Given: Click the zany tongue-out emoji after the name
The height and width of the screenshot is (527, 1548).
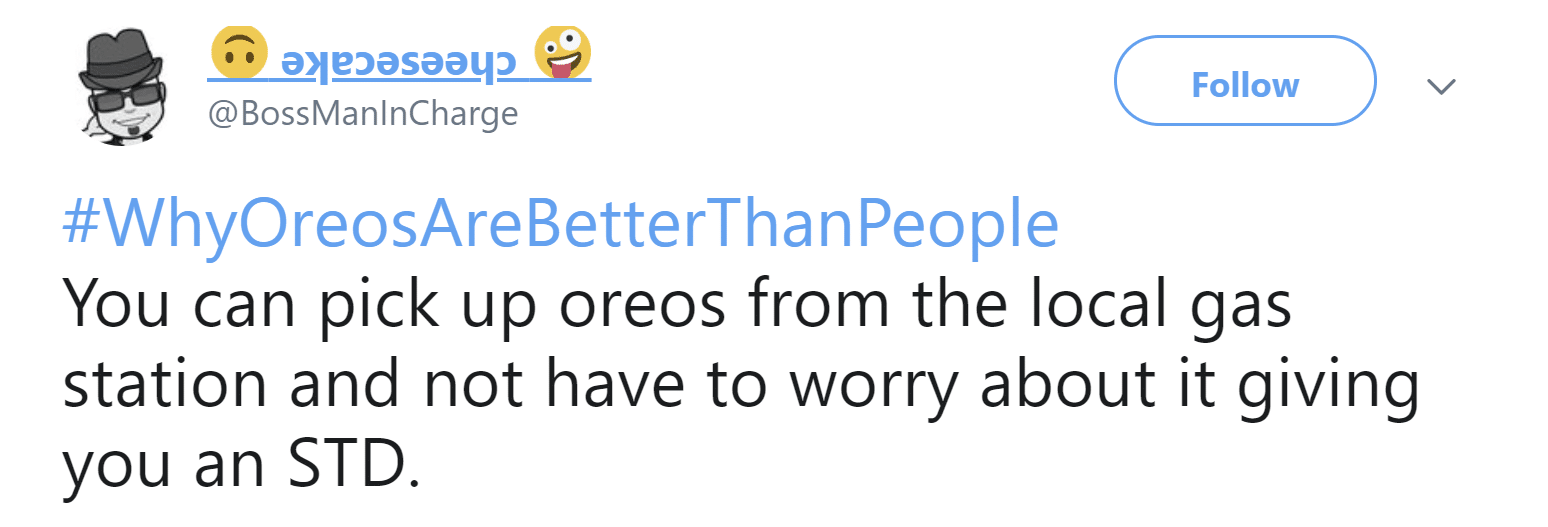Looking at the screenshot, I should (x=562, y=53).
